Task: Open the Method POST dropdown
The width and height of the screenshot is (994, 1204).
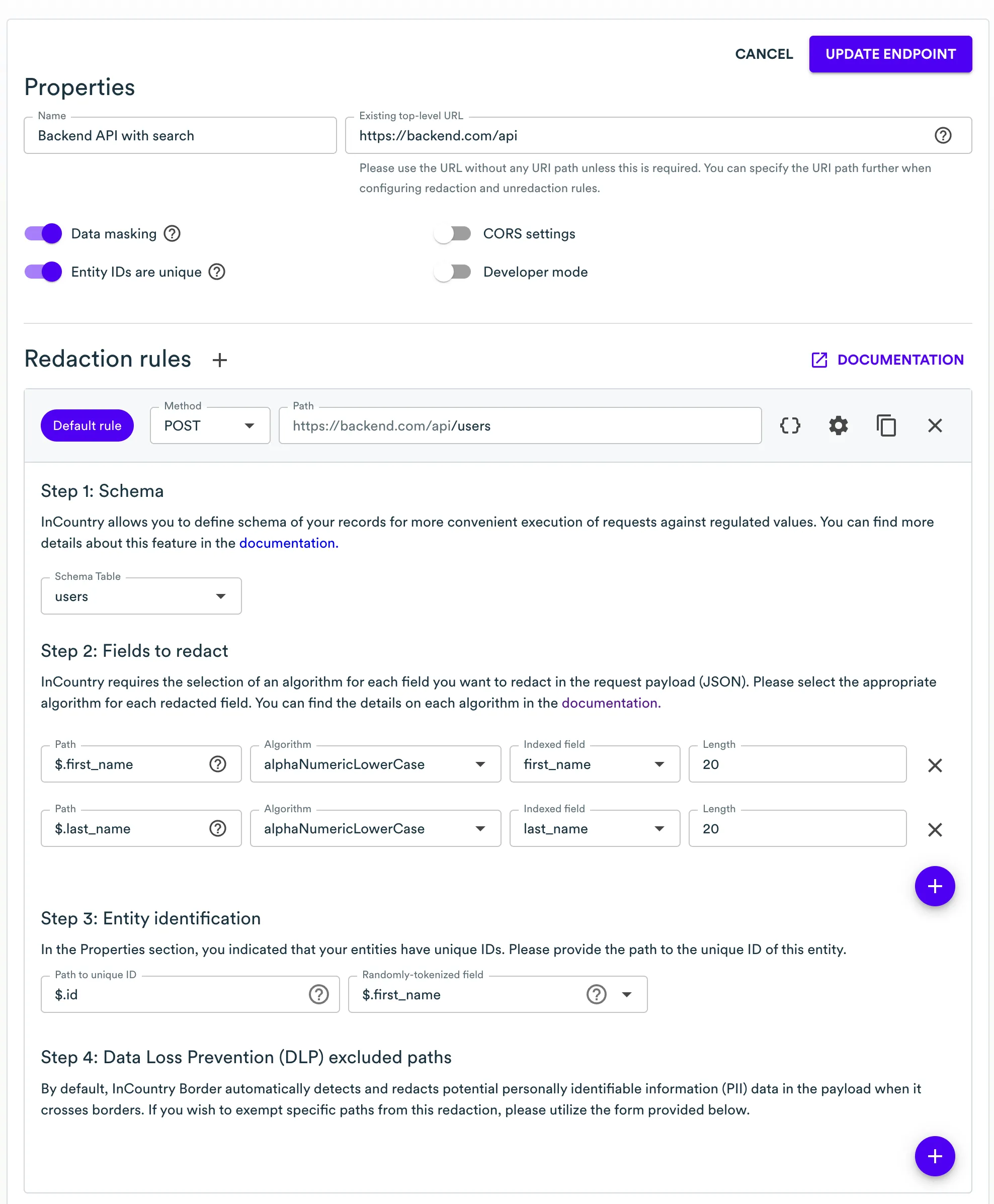Action: (210, 425)
